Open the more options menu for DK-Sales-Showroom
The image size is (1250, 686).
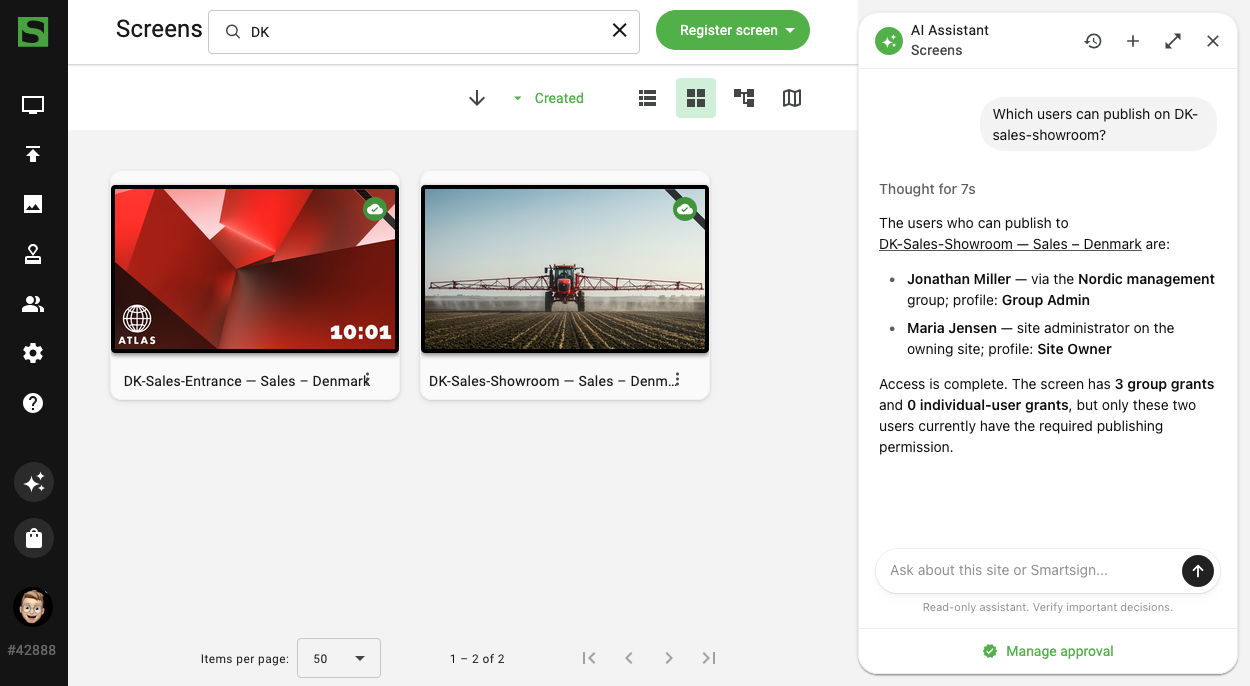tap(678, 380)
